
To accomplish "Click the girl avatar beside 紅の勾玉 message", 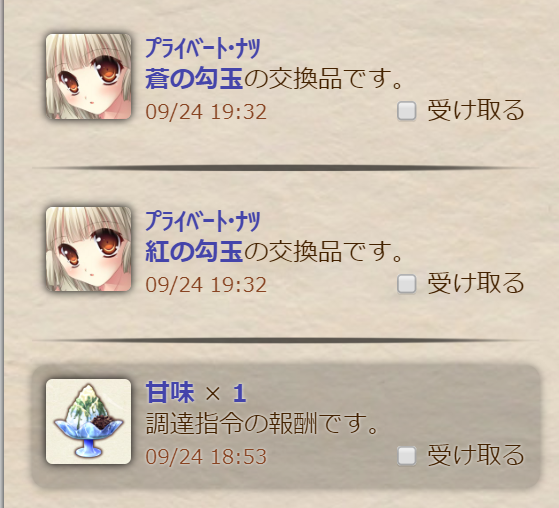I will [88, 249].
